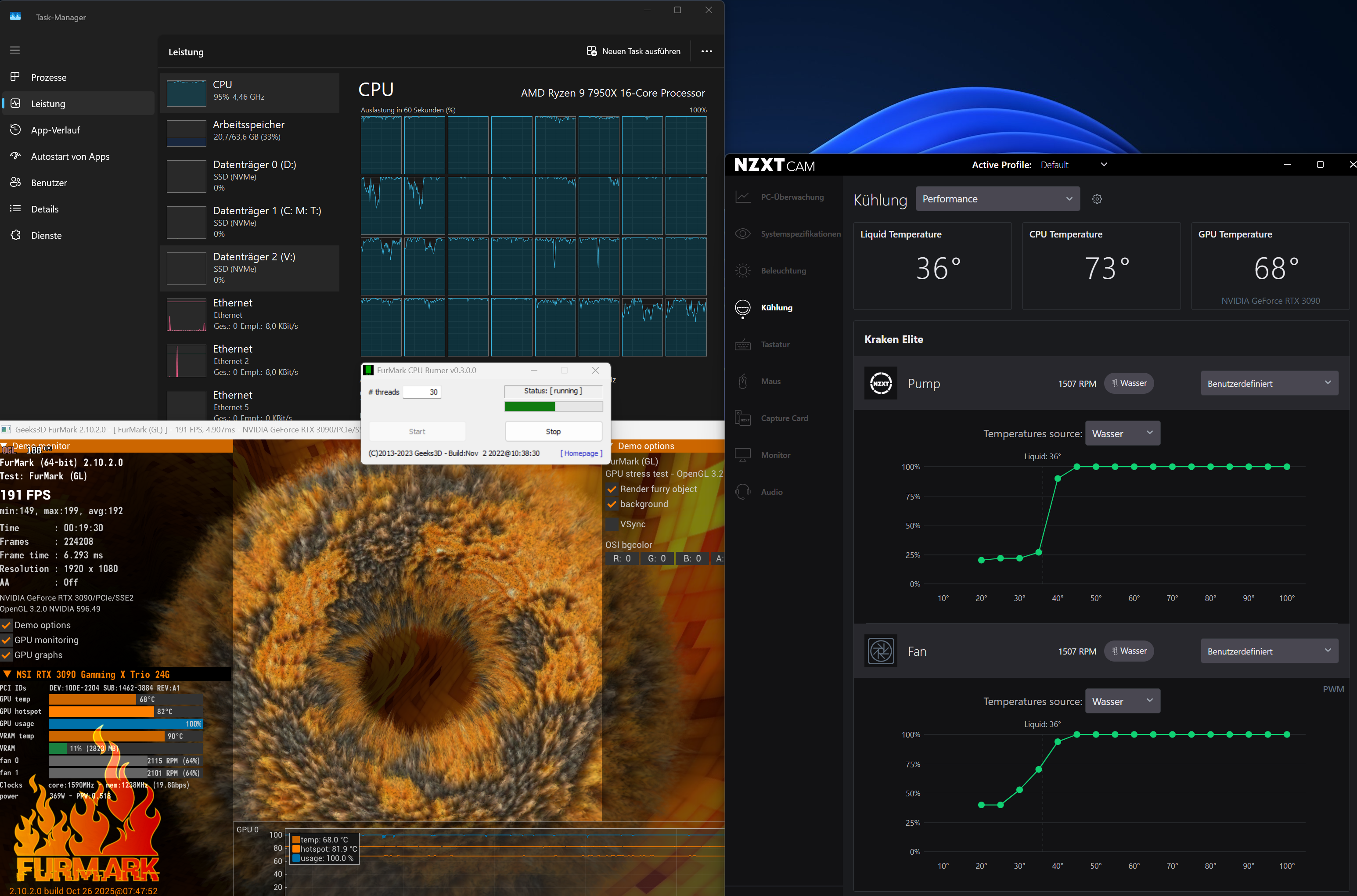
Task: Toggle the GPU graphs checkbox
Action: coord(6,655)
